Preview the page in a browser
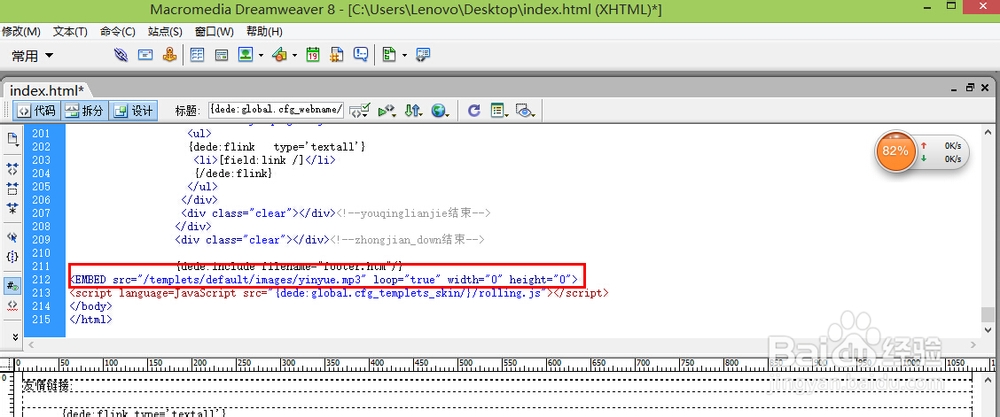1000x417 pixels. point(439,111)
